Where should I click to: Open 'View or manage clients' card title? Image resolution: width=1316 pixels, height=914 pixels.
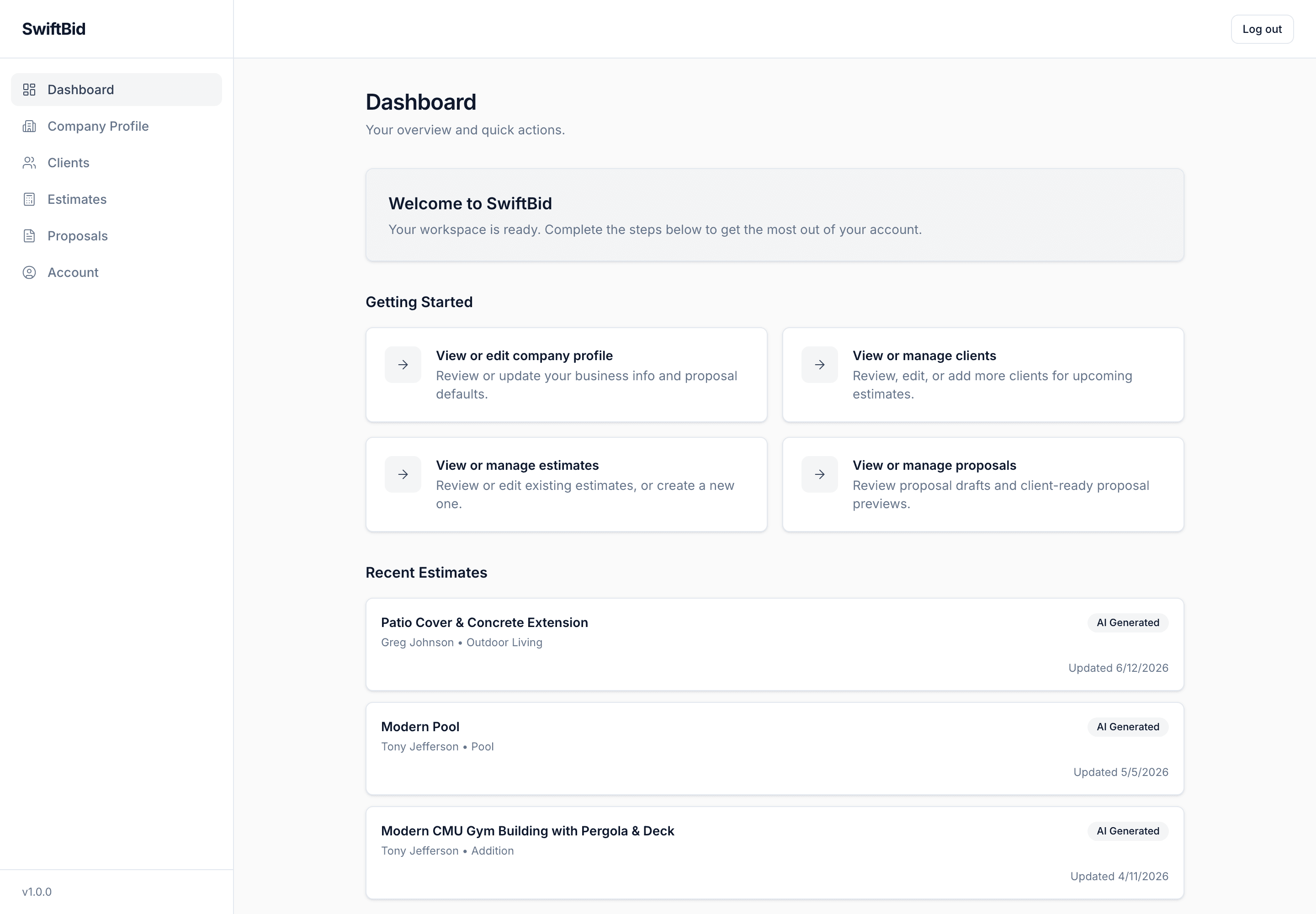[x=924, y=356]
